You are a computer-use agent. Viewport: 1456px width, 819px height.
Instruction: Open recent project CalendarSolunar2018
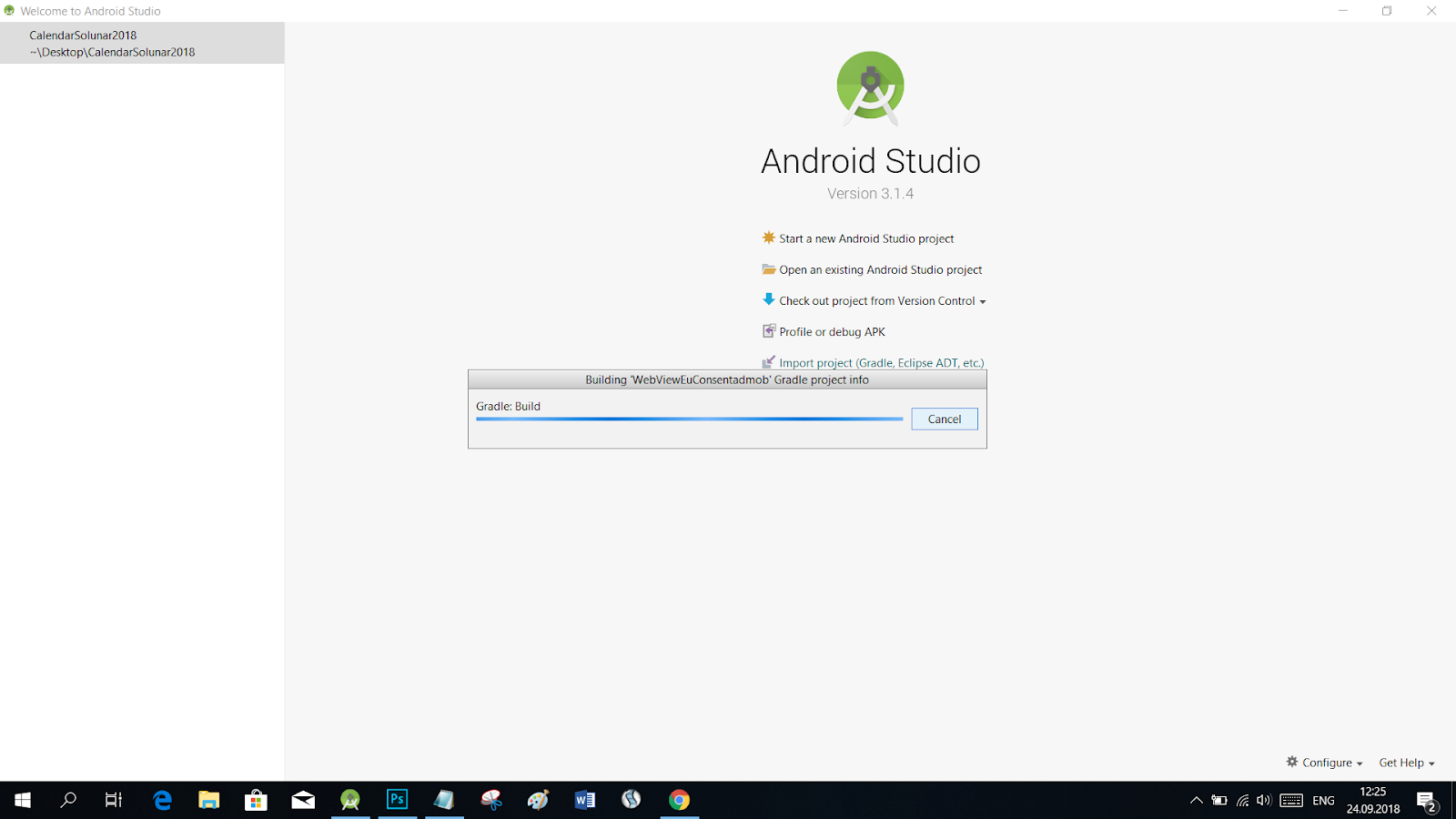point(142,43)
